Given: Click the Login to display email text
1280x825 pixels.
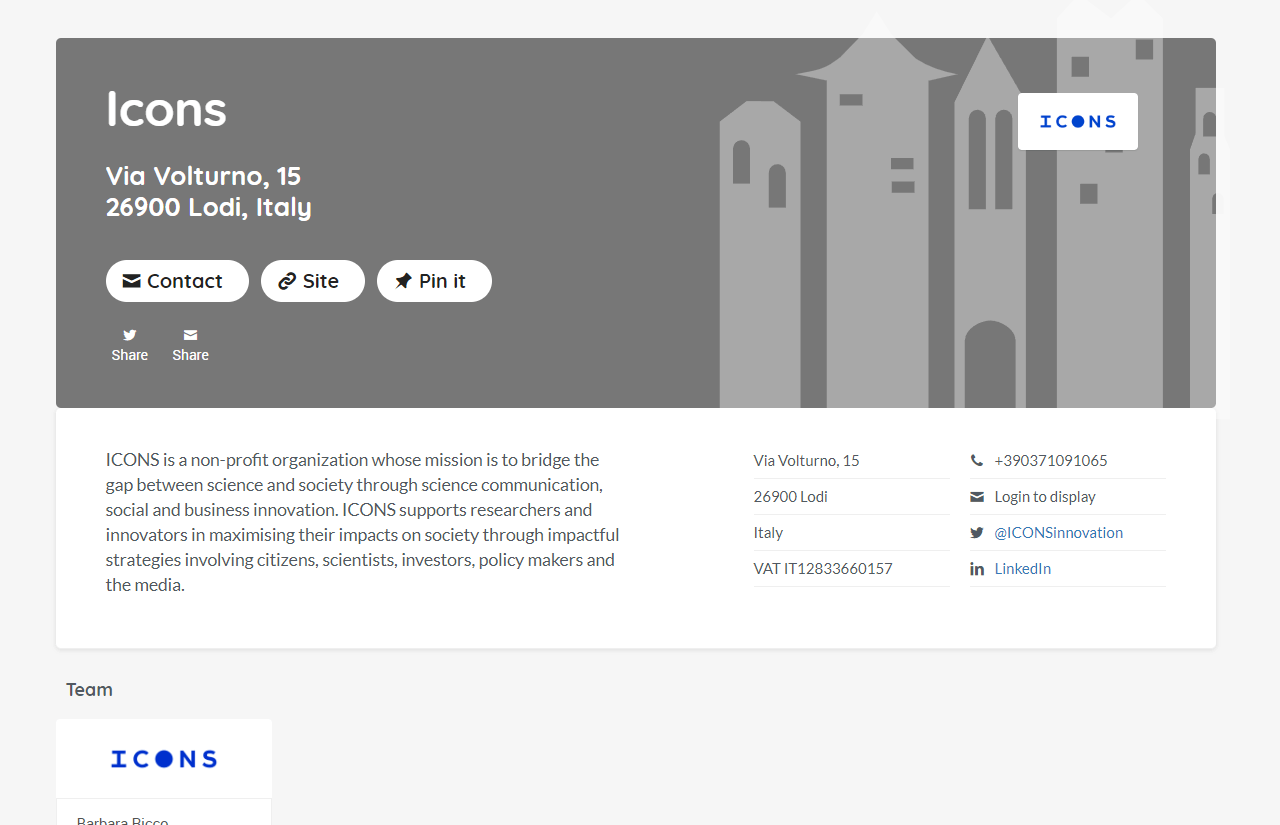Looking at the screenshot, I should click(x=1044, y=497).
